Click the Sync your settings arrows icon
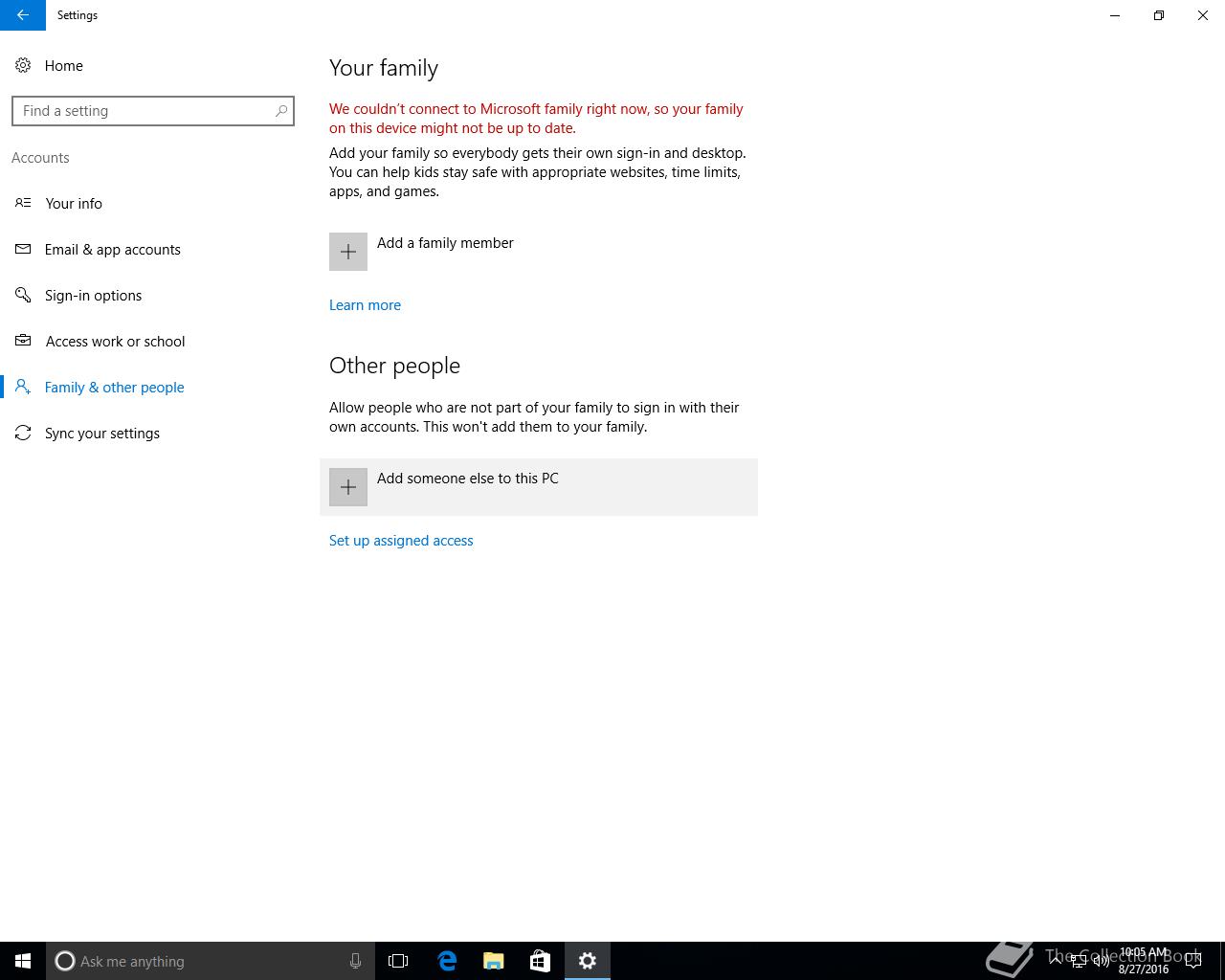 [23, 433]
